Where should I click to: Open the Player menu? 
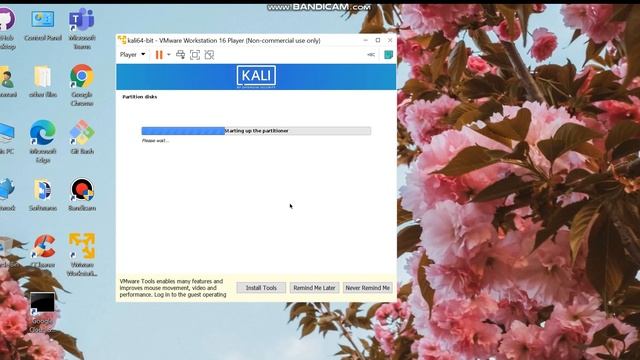click(132, 55)
